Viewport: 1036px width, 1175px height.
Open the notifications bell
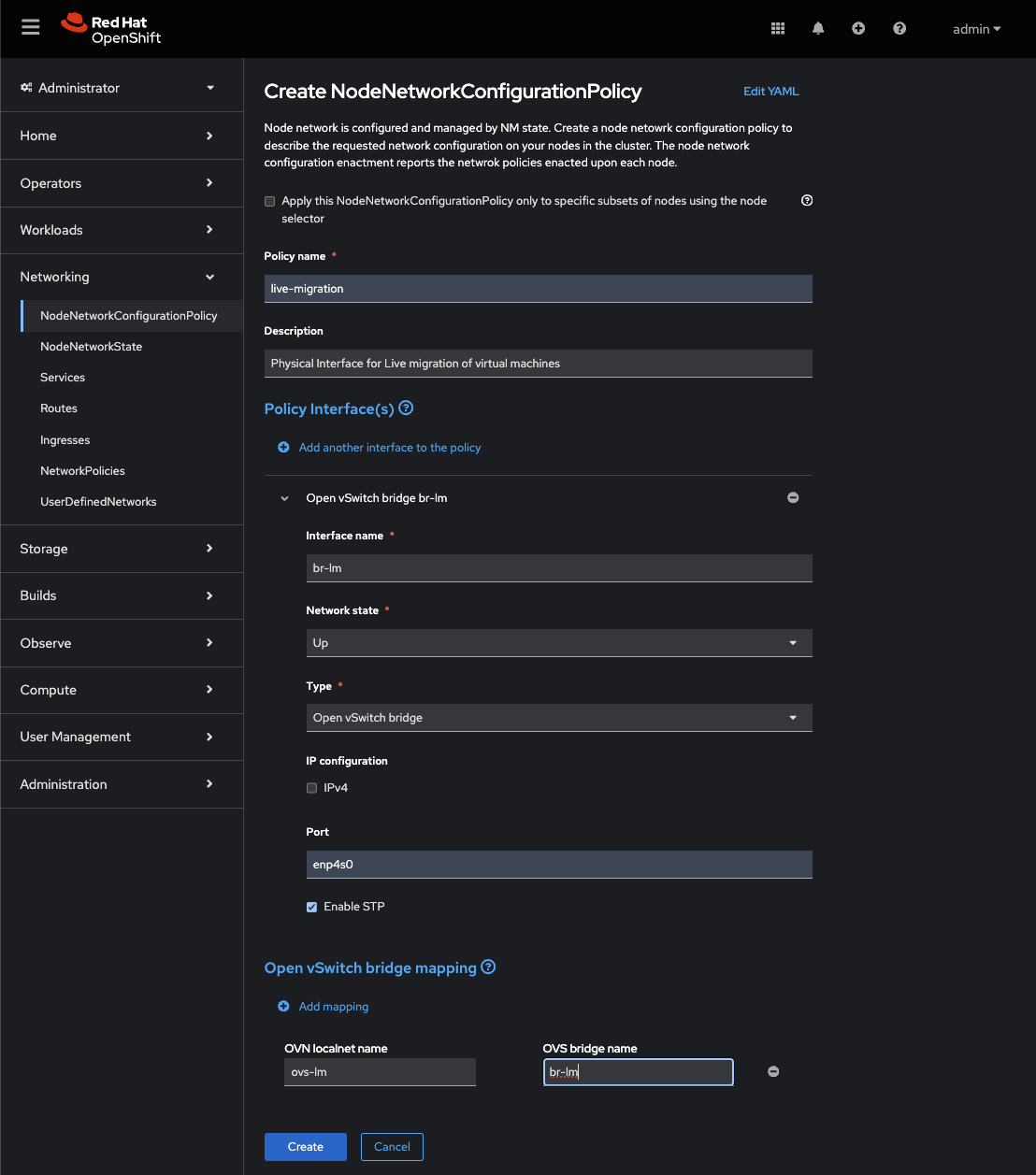(818, 29)
